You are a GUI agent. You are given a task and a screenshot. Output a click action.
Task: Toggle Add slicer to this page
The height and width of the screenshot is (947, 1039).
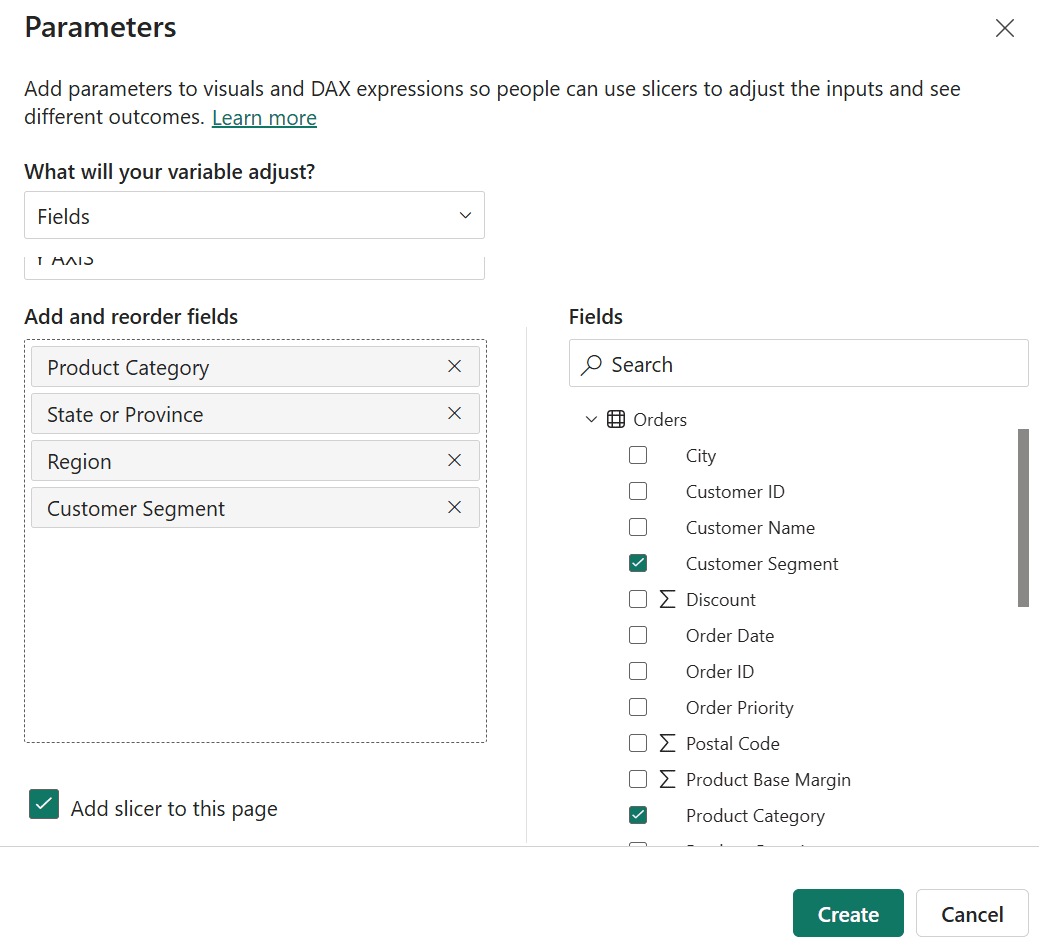pyautogui.click(x=44, y=805)
